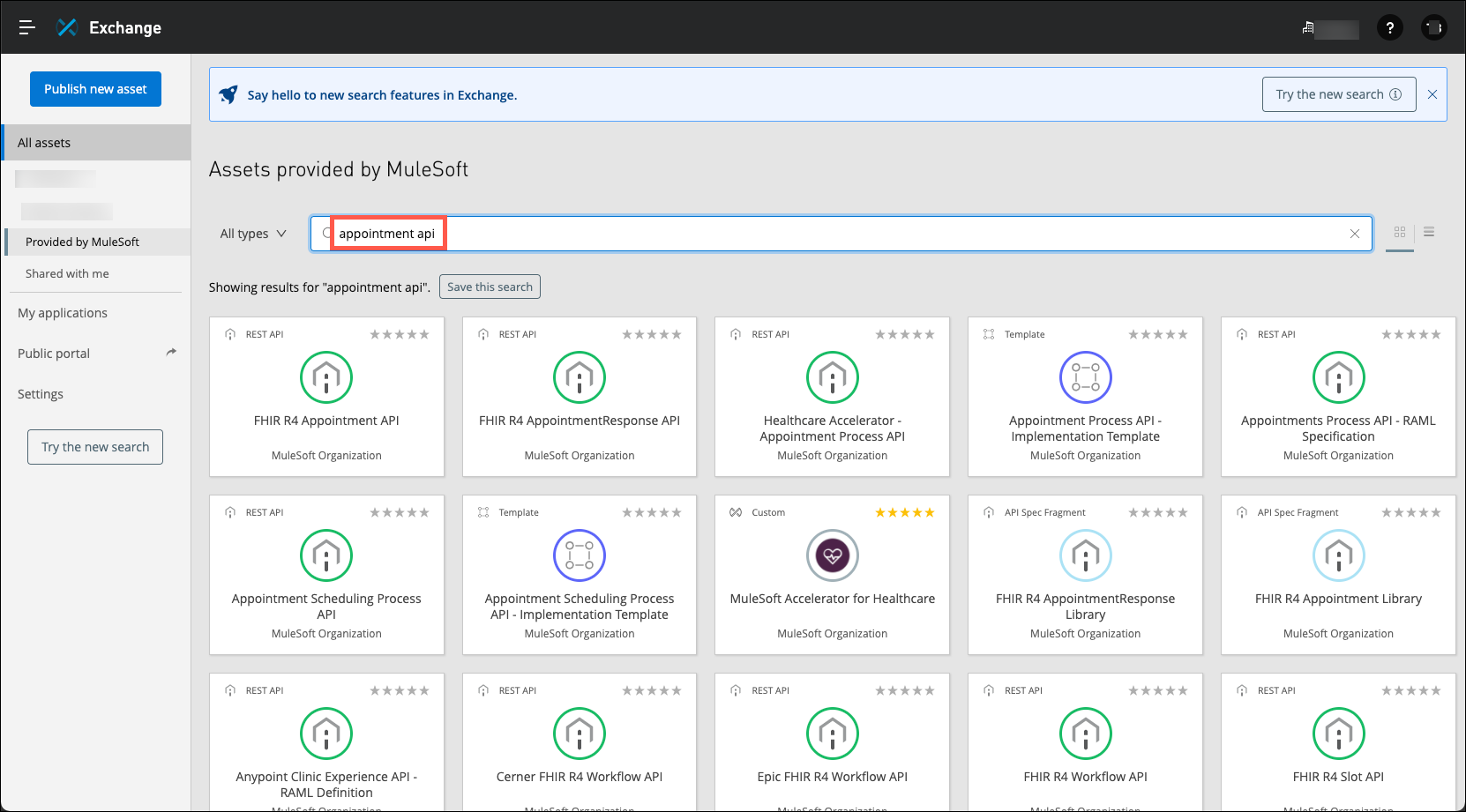
Task: Open Appointment Scheduling Process API title
Action: click(x=326, y=607)
